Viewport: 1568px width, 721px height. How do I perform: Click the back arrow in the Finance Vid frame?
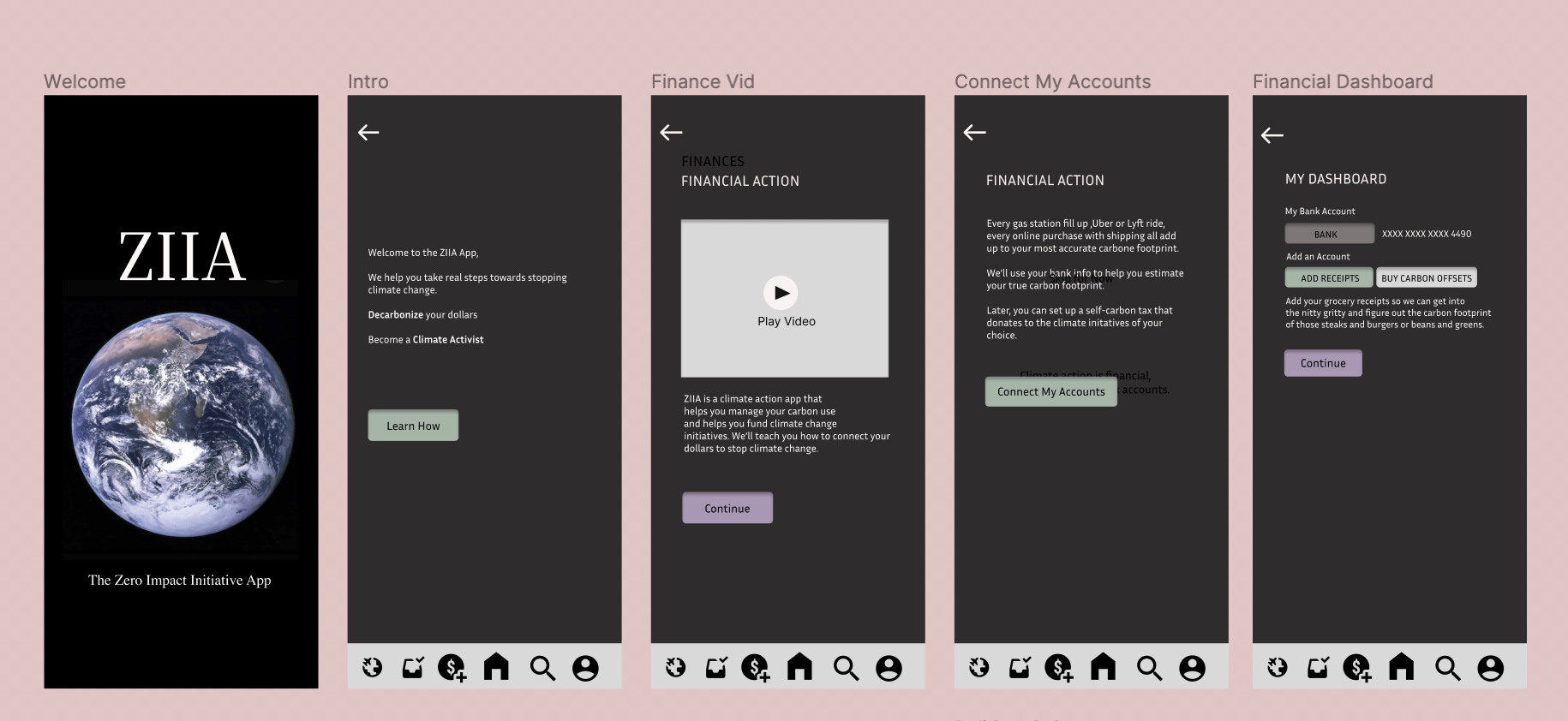pos(671,132)
